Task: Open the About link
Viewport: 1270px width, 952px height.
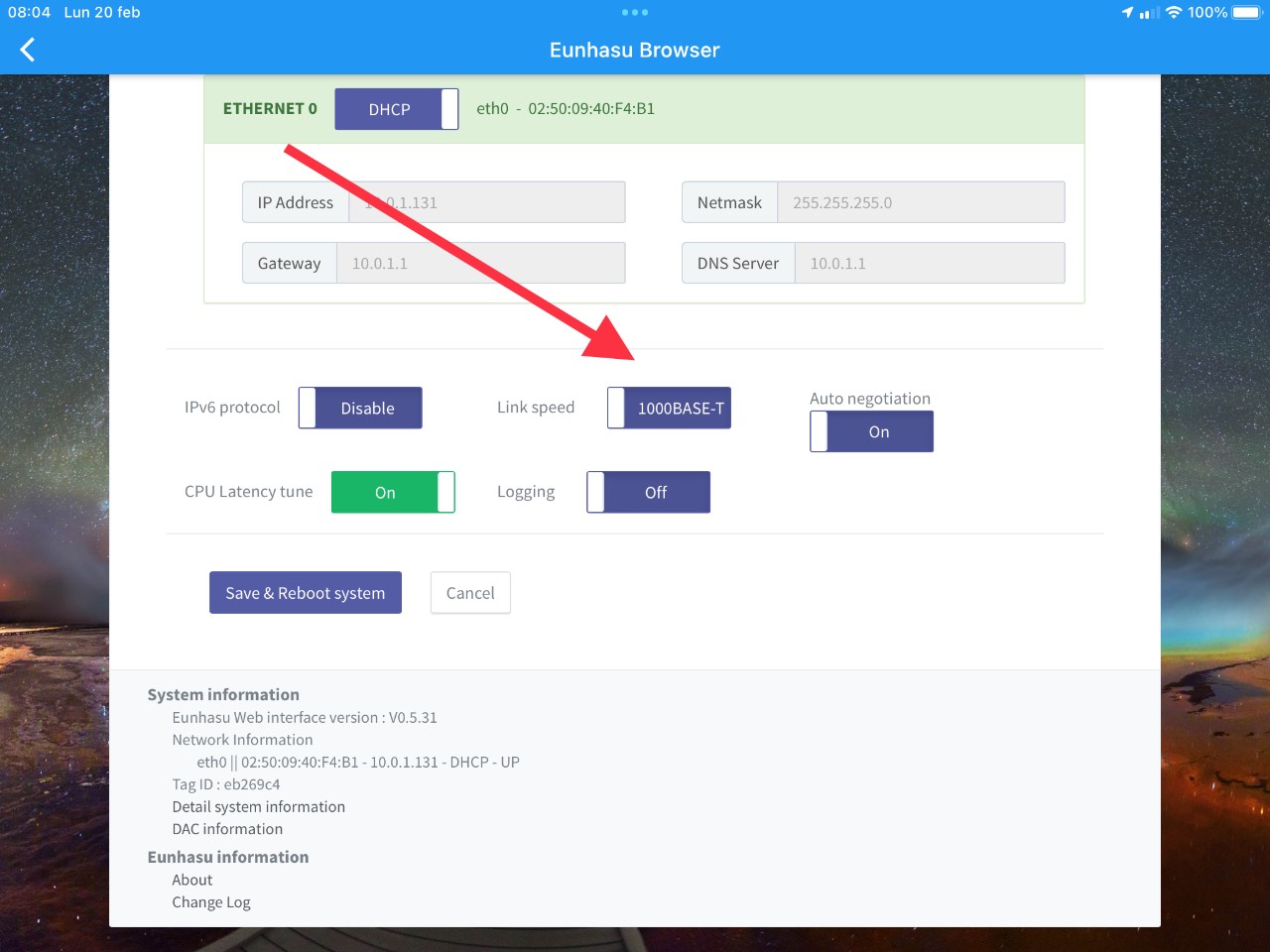Action: tap(192, 880)
